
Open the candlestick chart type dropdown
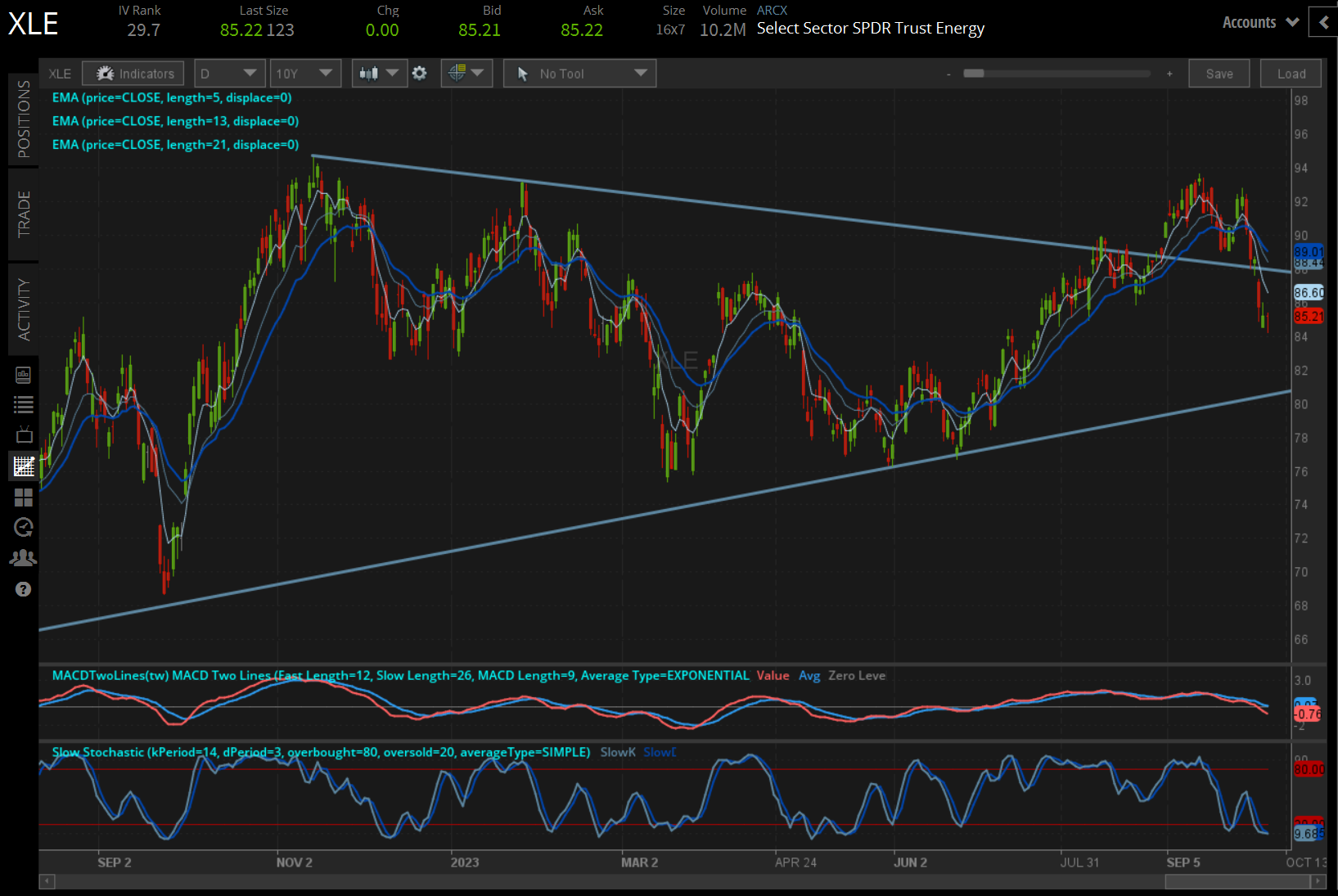click(378, 74)
